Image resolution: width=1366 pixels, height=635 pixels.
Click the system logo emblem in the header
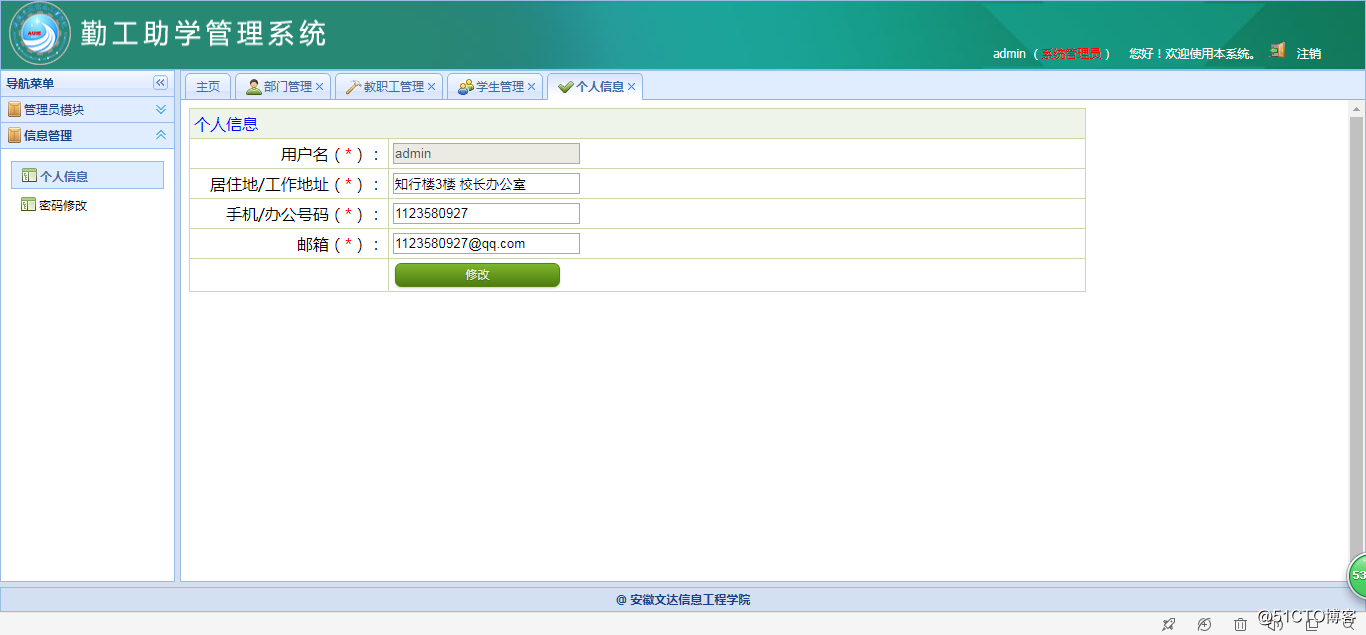click(40, 33)
